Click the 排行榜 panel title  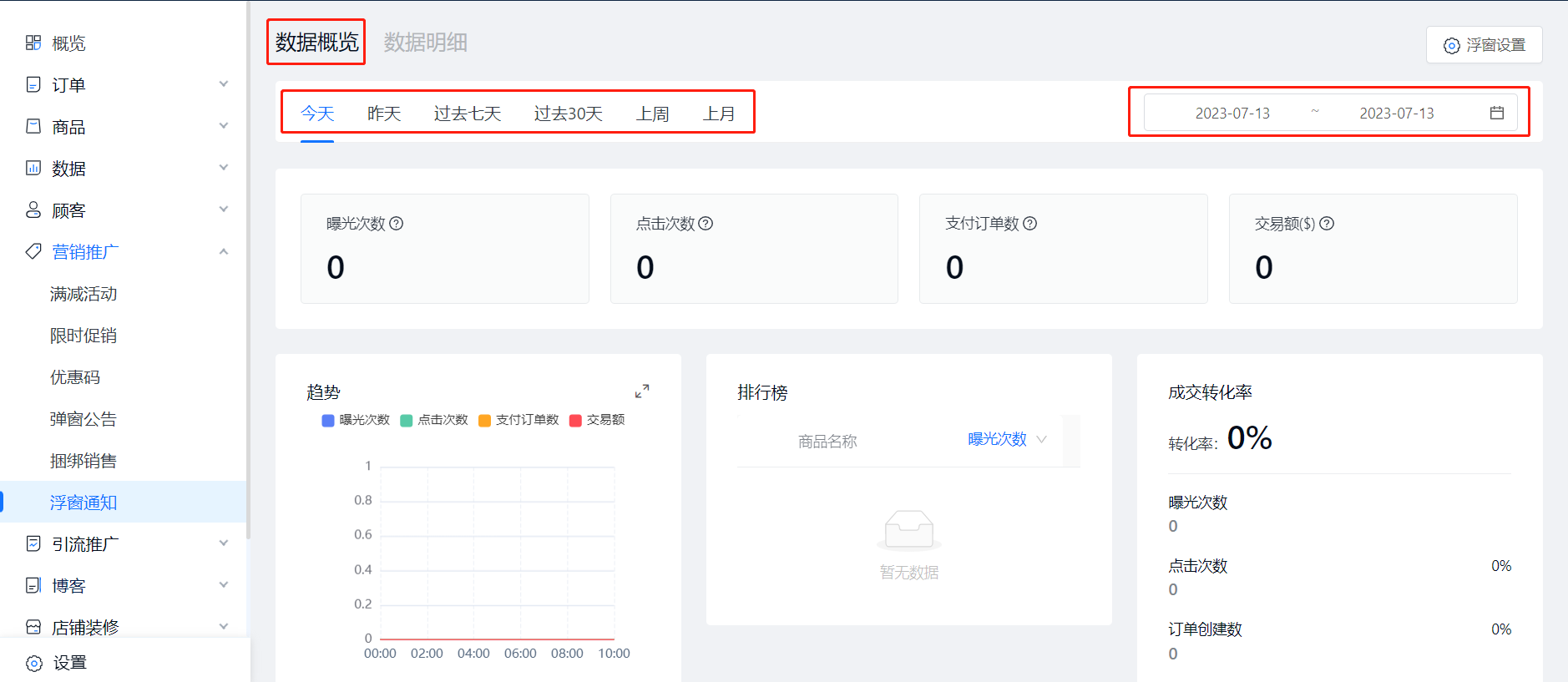click(x=762, y=392)
